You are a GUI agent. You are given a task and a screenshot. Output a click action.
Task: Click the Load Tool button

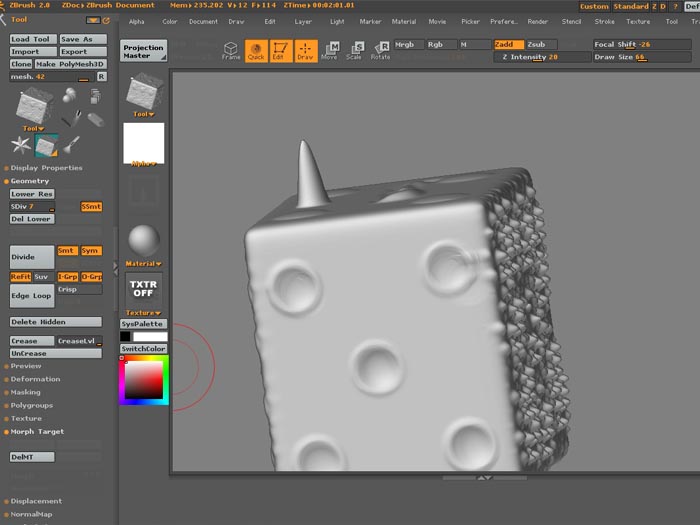(33, 39)
